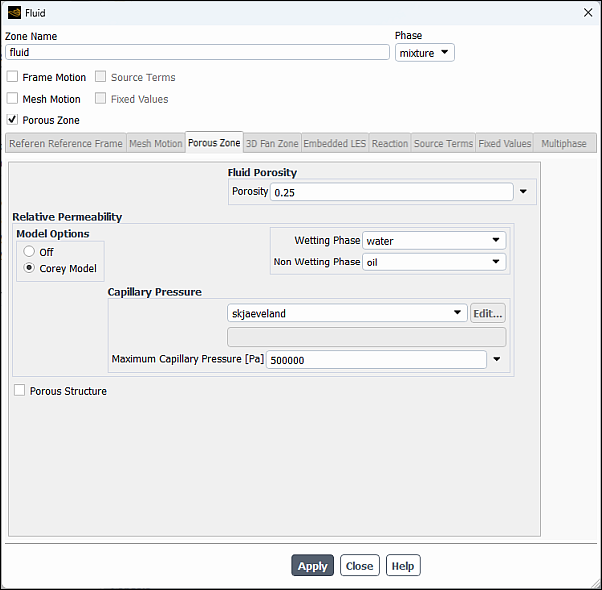Open the Wetting Phase water dropdown
Viewport: 602px width, 590px height.
(x=434, y=241)
